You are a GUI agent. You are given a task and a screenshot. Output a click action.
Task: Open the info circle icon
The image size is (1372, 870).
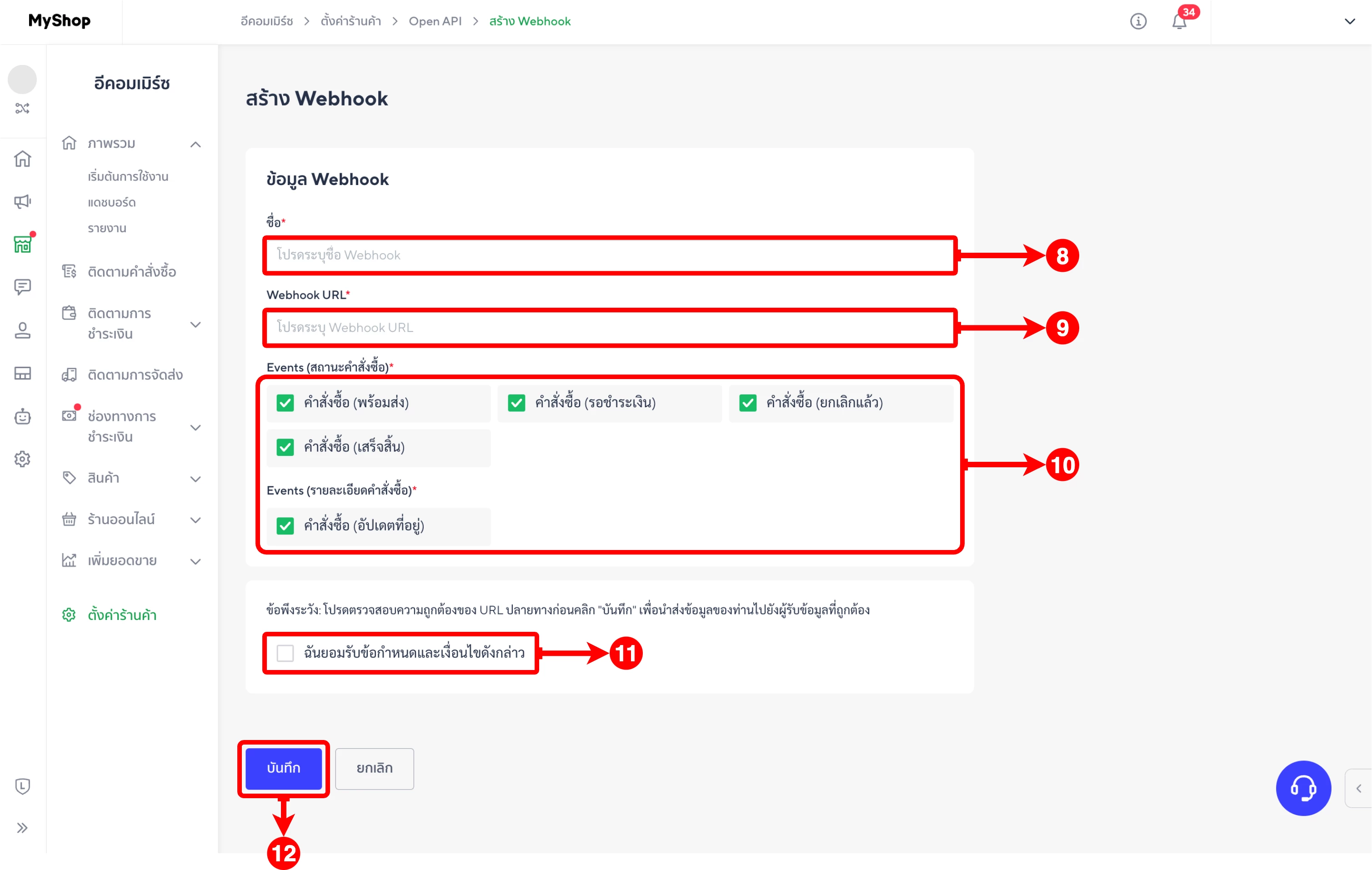(x=1138, y=22)
